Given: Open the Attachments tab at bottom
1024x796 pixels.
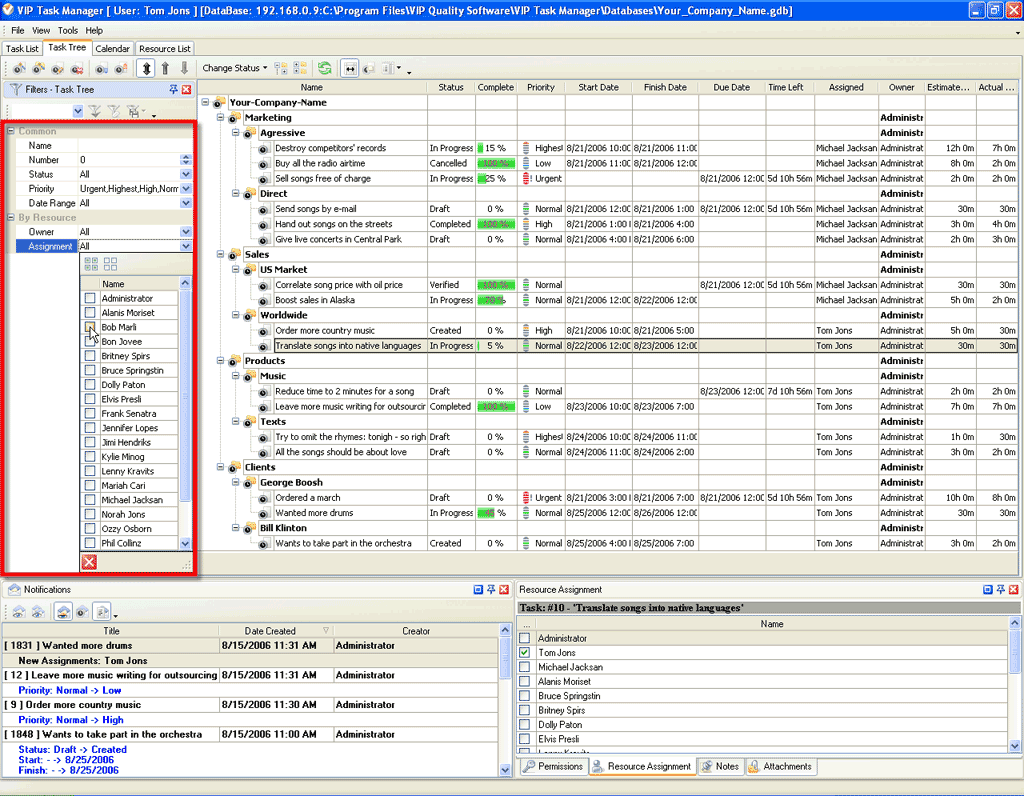Looking at the screenshot, I should tap(781, 767).
